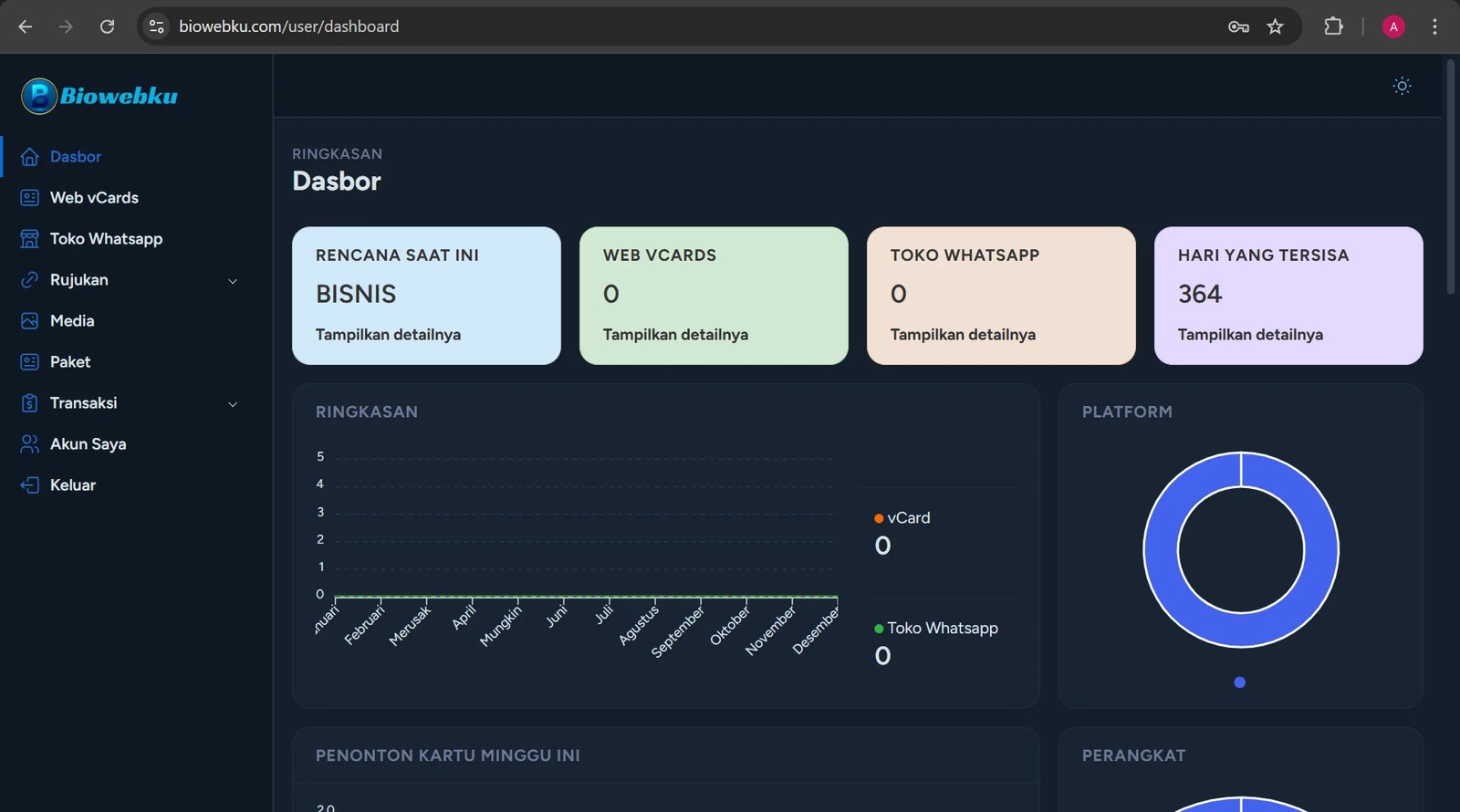
Task: Open Toko Whatsapp menu item
Action: coord(106,239)
